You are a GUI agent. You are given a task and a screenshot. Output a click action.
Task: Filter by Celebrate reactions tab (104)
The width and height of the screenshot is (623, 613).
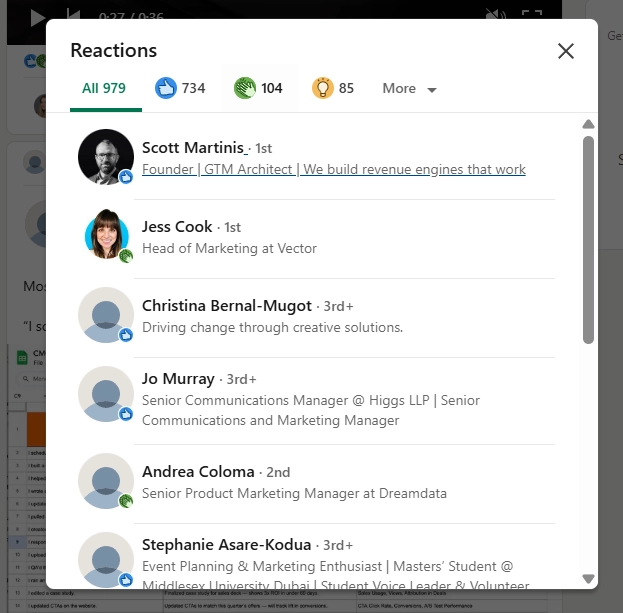tap(259, 88)
